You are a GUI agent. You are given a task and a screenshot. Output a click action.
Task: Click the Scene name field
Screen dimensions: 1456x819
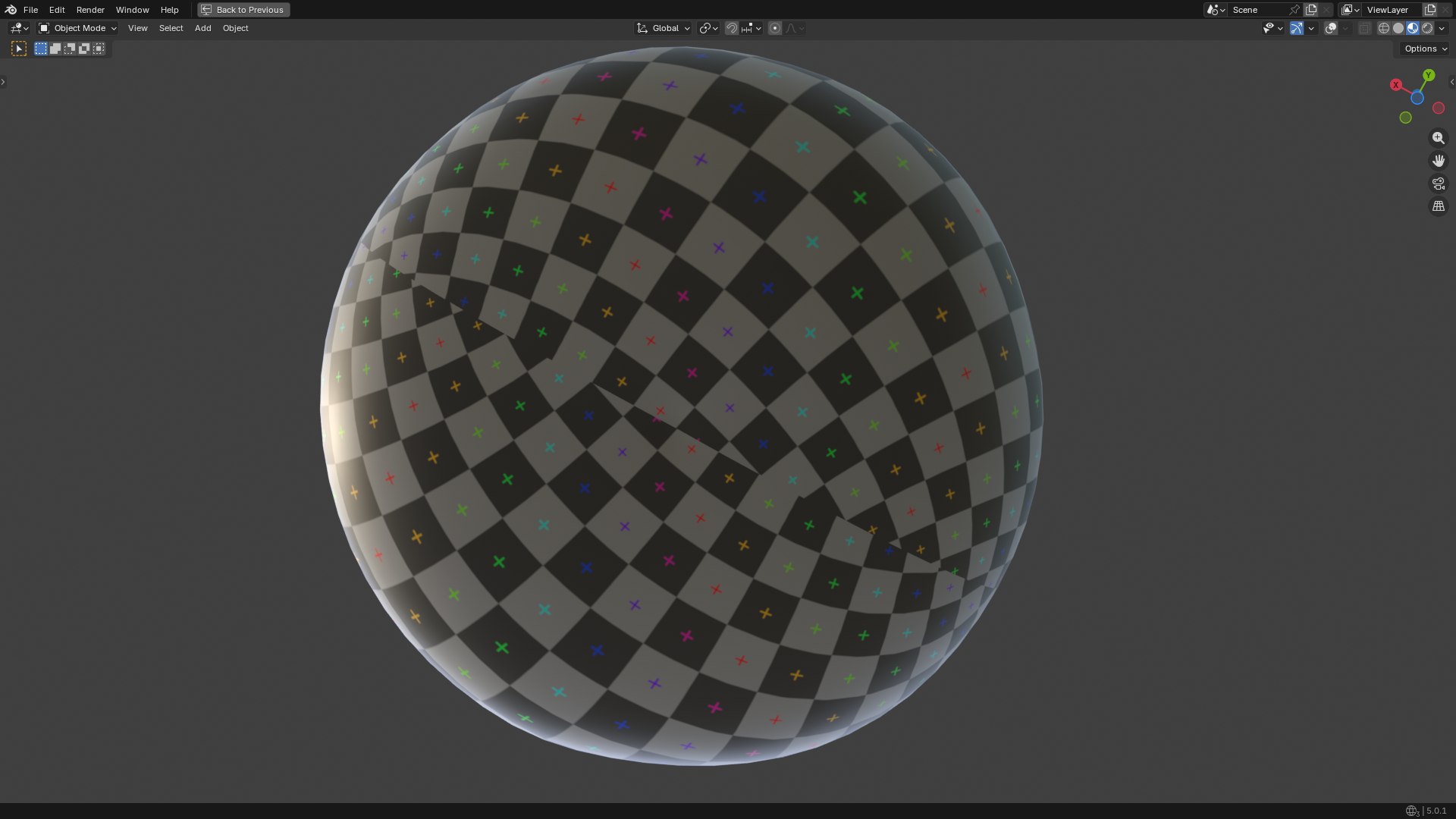click(1257, 10)
